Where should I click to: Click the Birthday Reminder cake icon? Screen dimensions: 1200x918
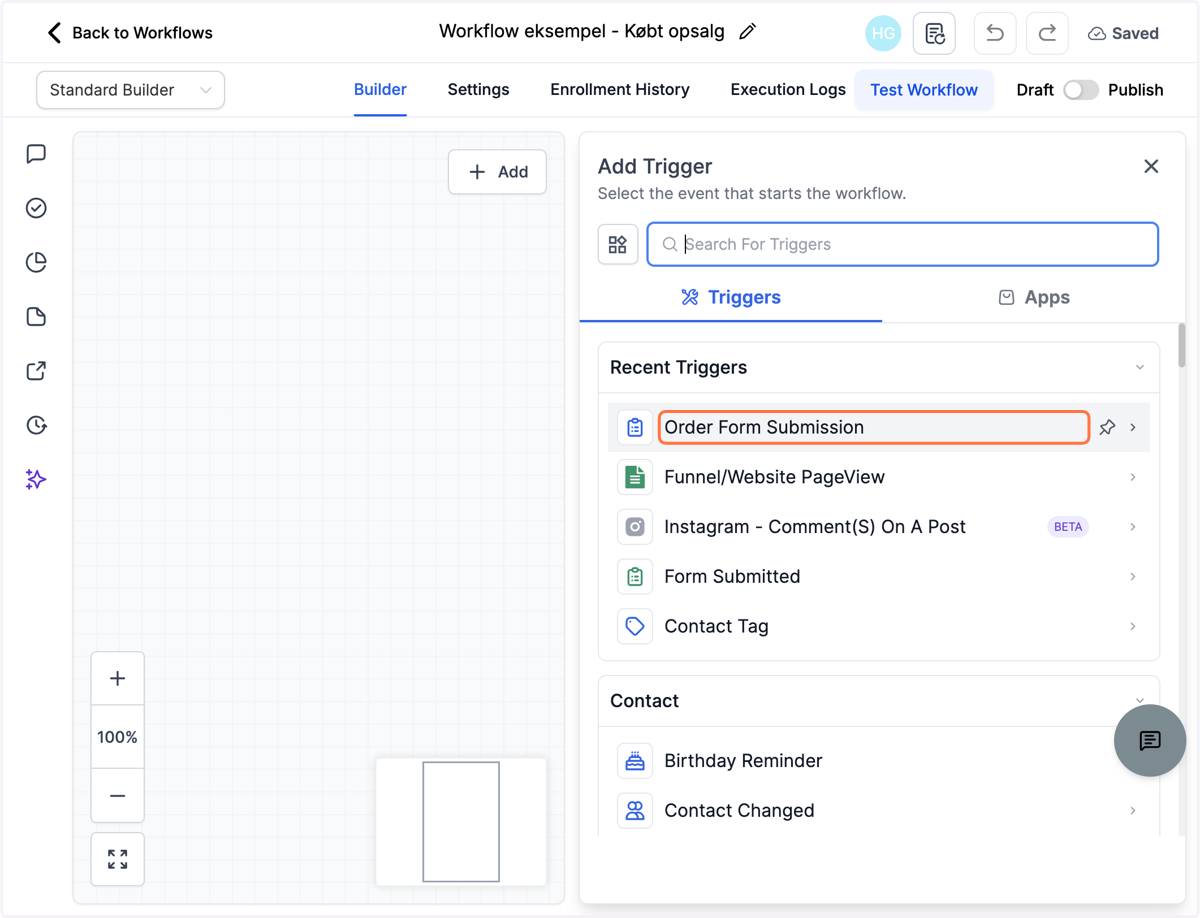coord(635,761)
